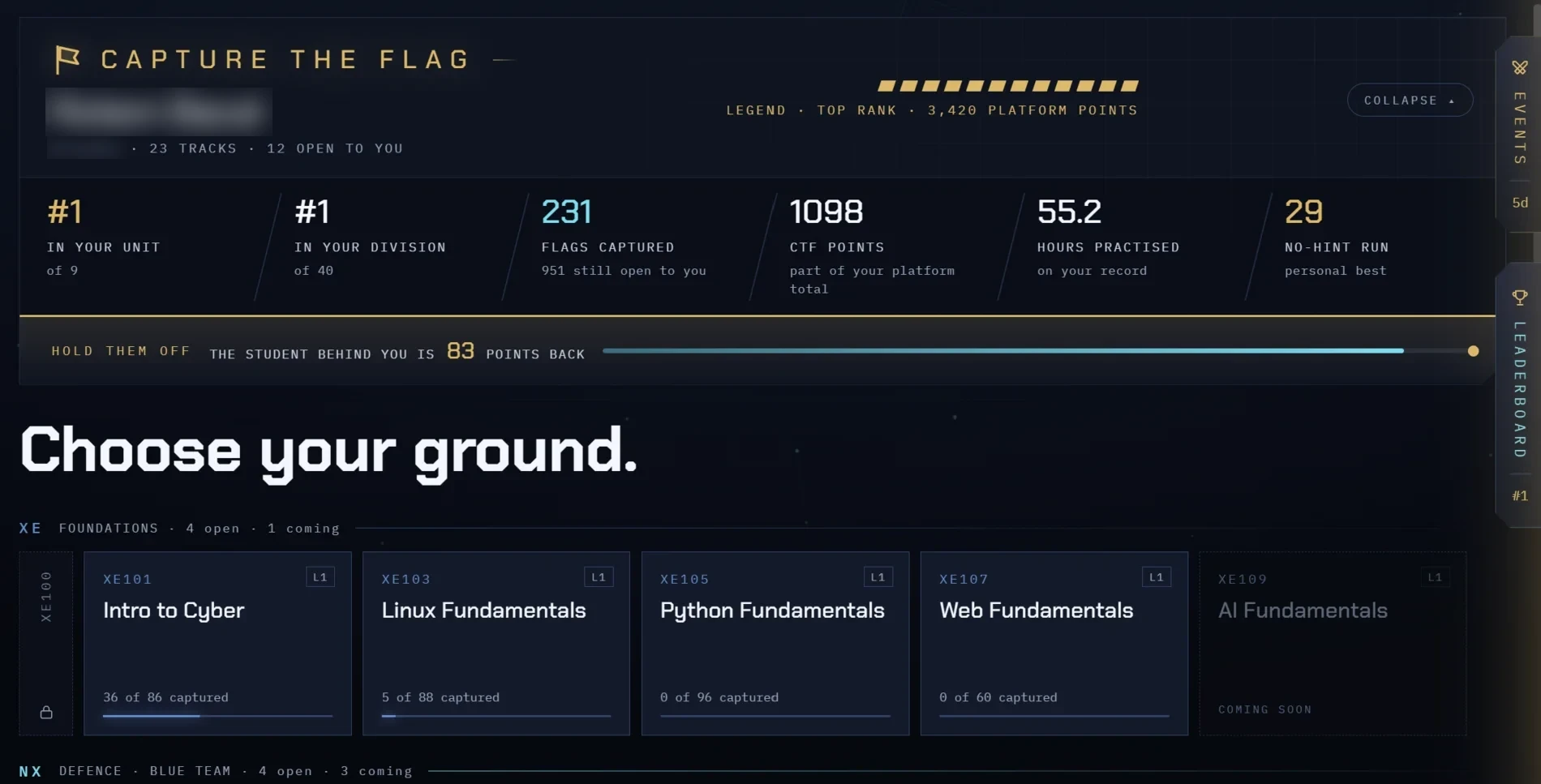Click the Linux Fundamentals capture progress bar
Viewport: 1541px width, 784px height.
point(496,716)
